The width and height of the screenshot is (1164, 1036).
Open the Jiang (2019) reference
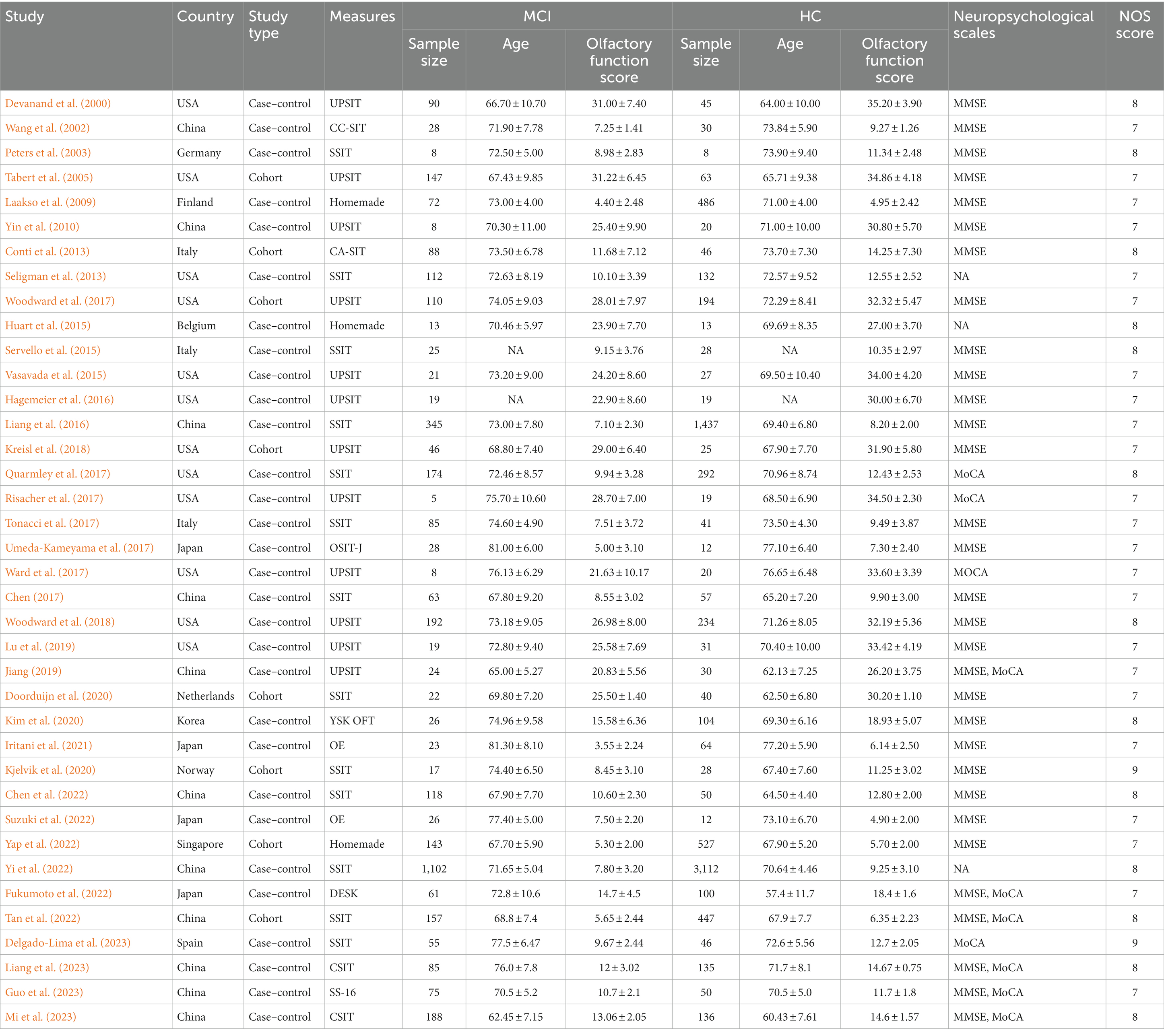coord(33,671)
